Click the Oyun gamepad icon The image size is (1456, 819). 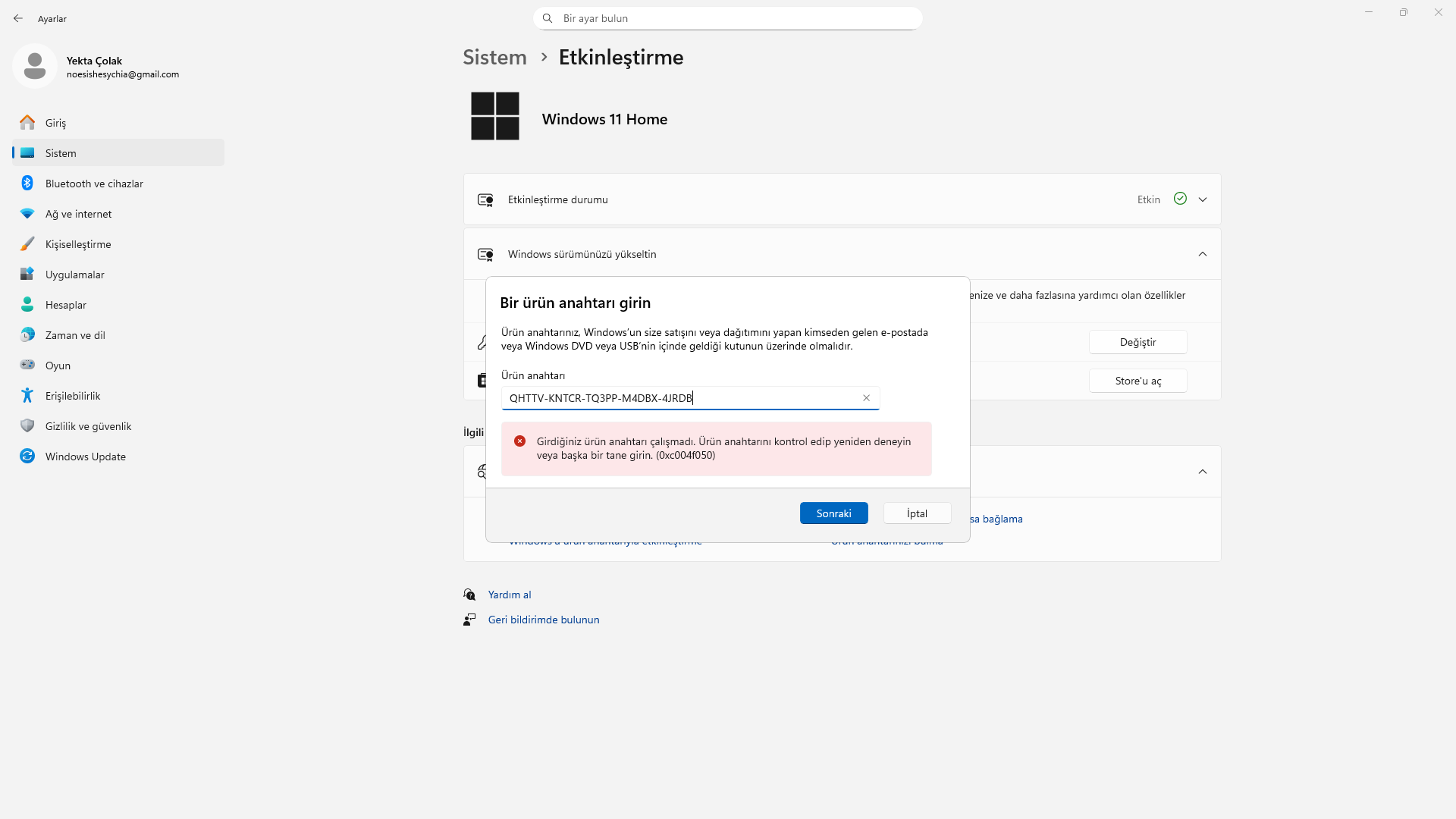click(27, 365)
